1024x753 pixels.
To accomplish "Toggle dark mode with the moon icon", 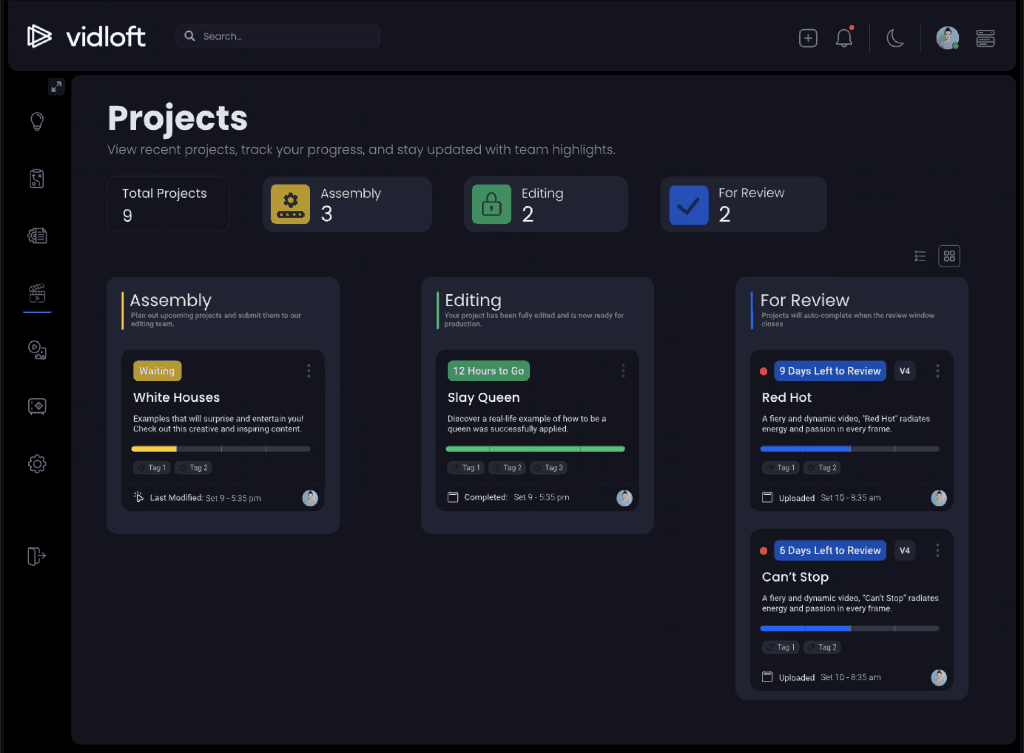I will [x=894, y=37].
